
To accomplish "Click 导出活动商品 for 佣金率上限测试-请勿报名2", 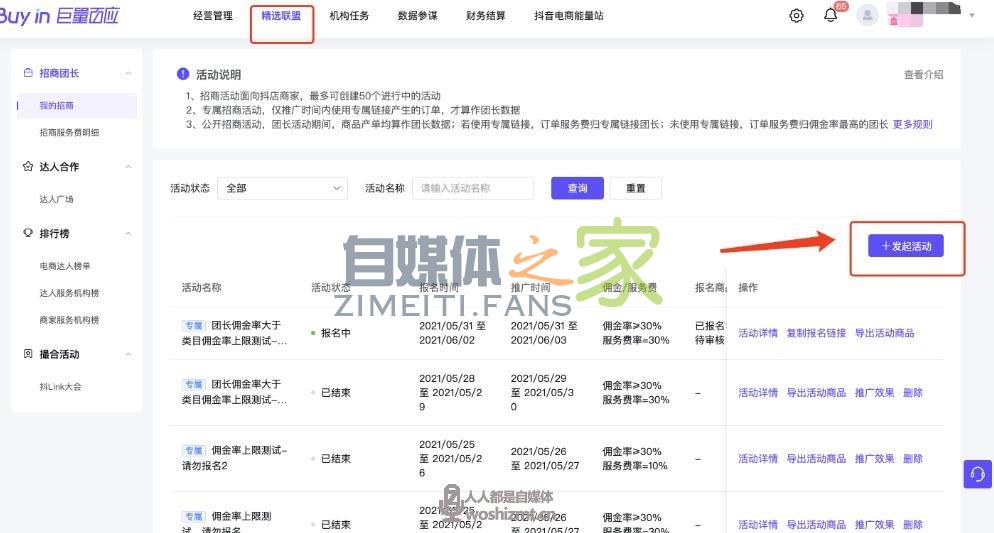I will (x=816, y=458).
